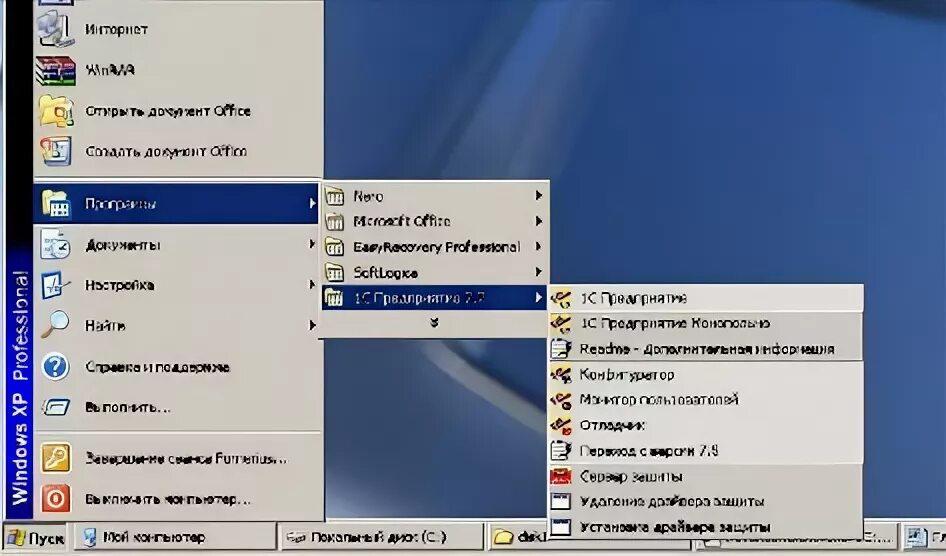Open the Настройка submenu

177,285
